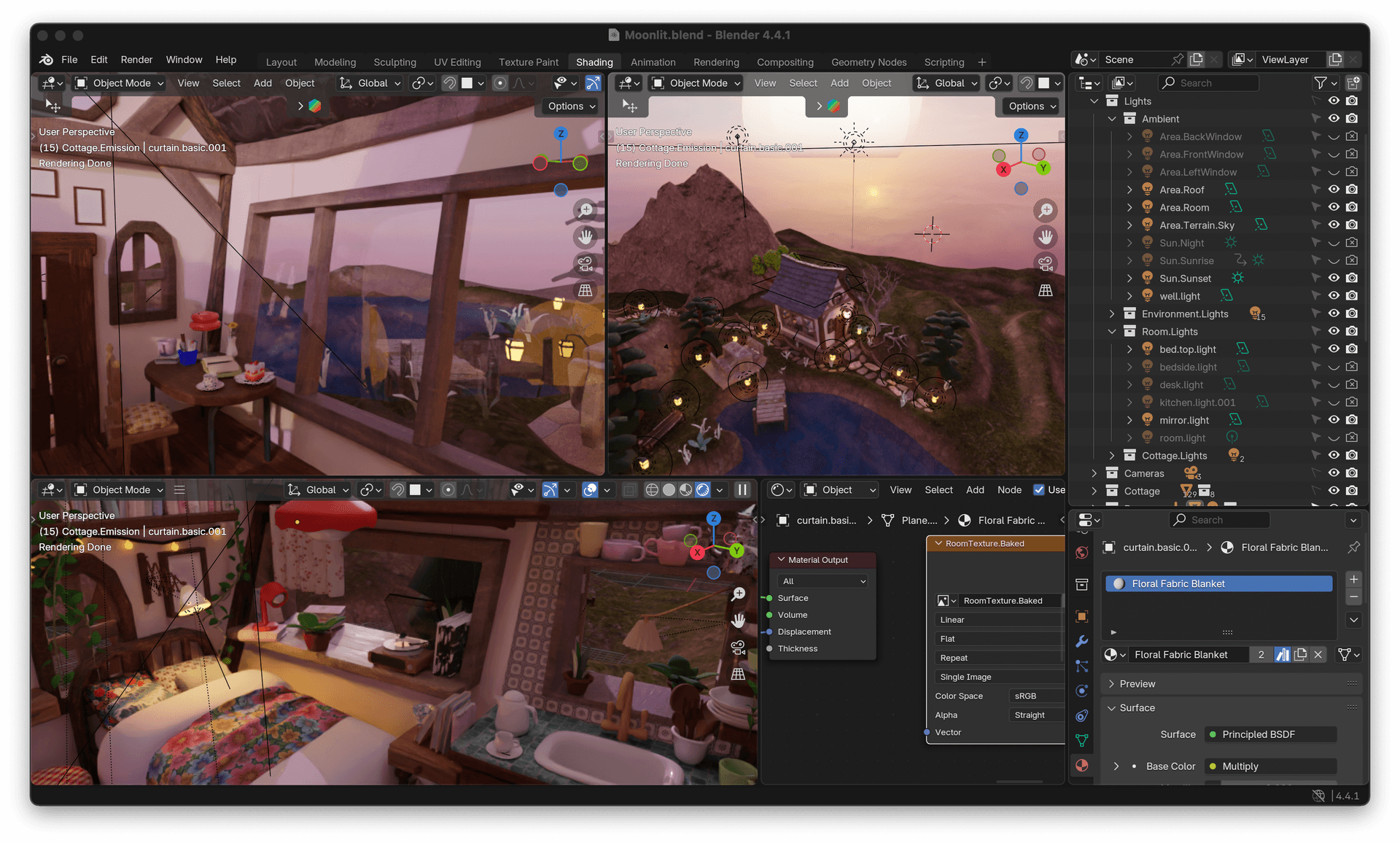Image resolution: width=1400 pixels, height=843 pixels.
Task: Open the Material properties tab
Action: click(x=1082, y=765)
